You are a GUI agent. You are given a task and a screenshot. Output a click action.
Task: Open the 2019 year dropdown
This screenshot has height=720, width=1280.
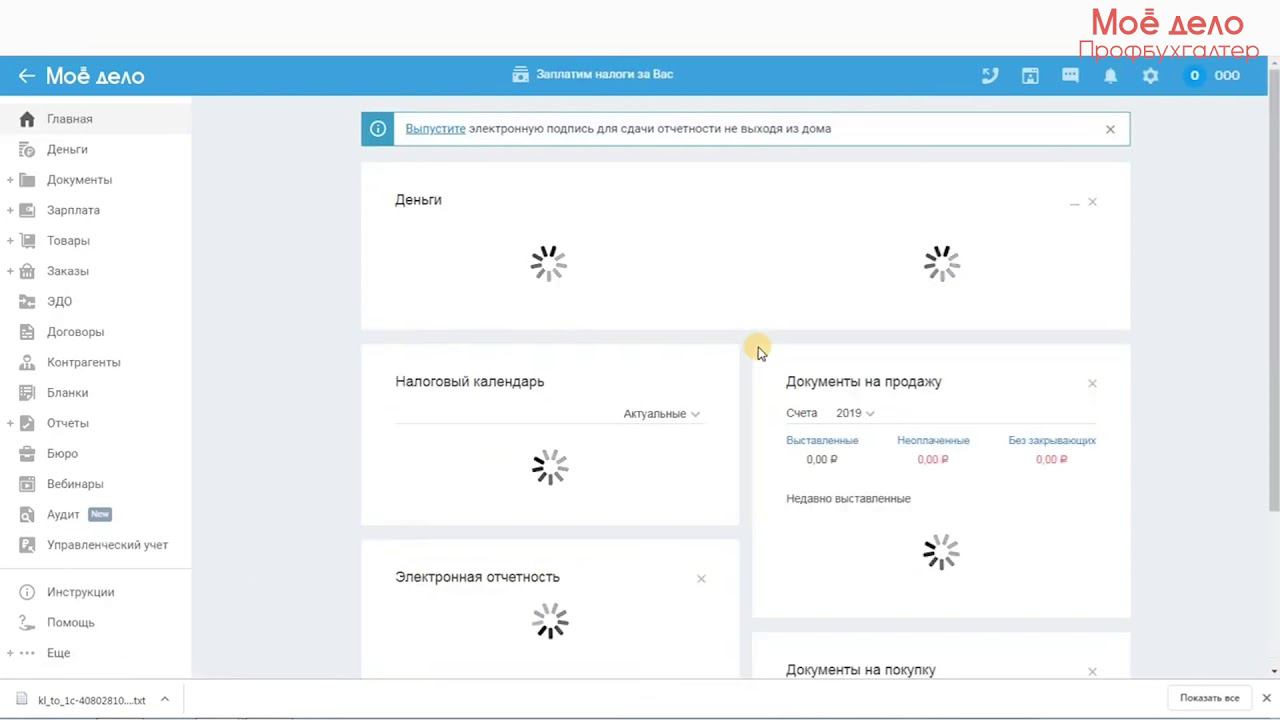point(855,413)
